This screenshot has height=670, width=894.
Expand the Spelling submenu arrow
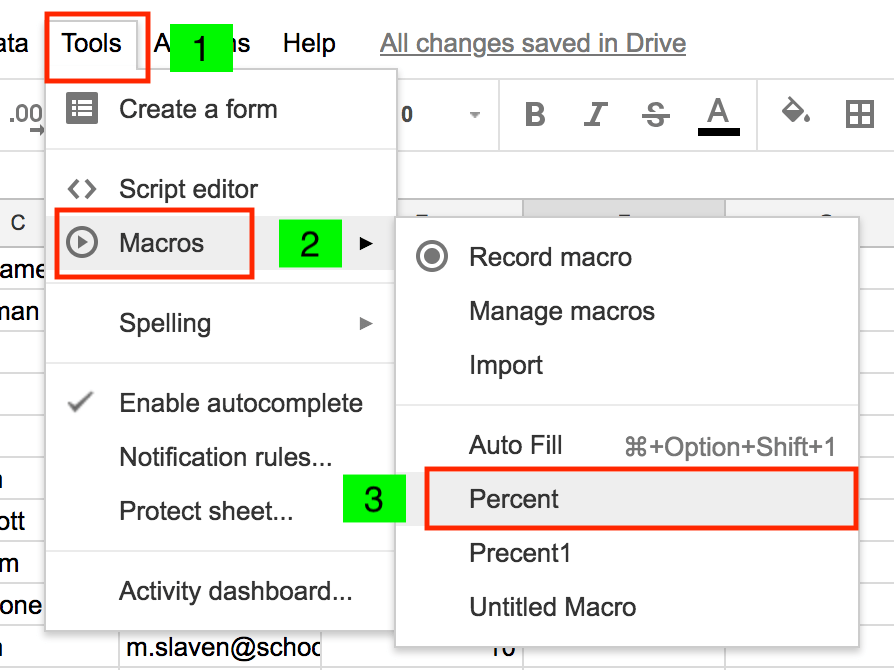pyautogui.click(x=366, y=323)
